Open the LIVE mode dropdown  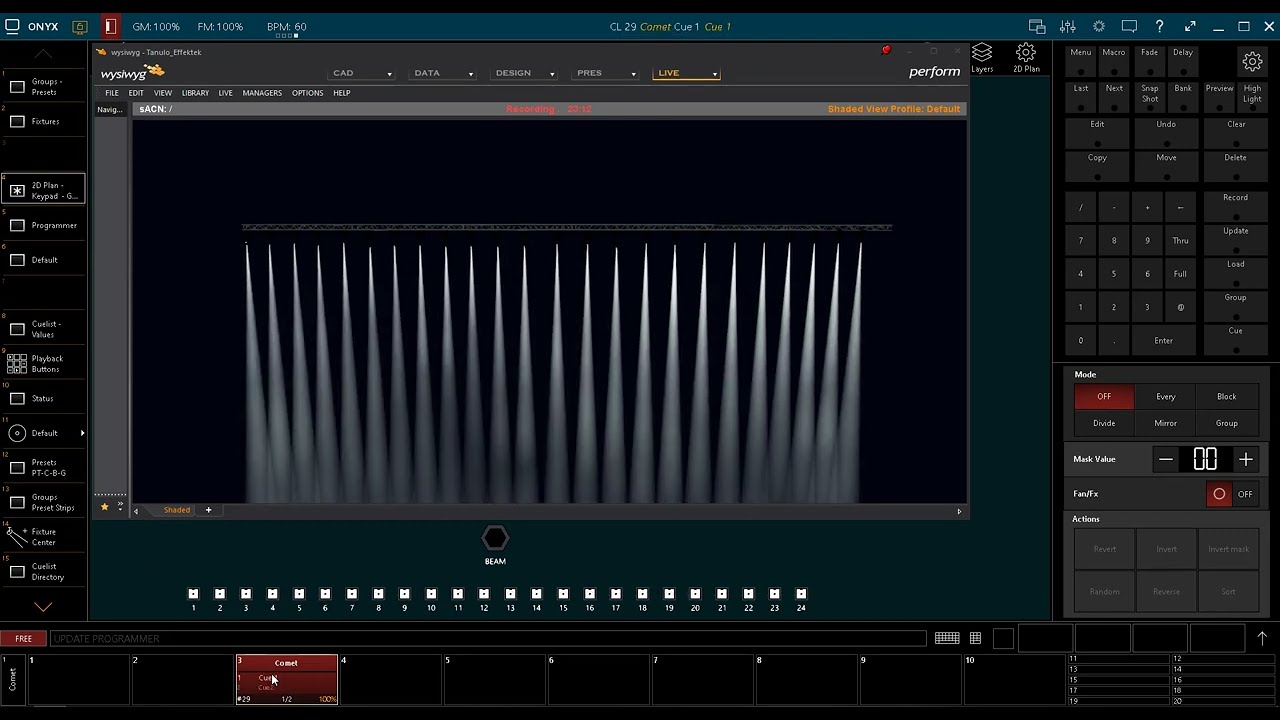pos(687,73)
